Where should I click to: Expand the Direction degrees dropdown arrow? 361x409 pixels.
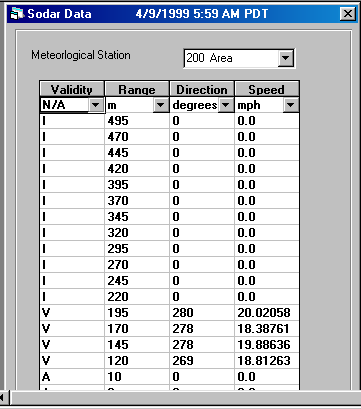tap(226, 105)
